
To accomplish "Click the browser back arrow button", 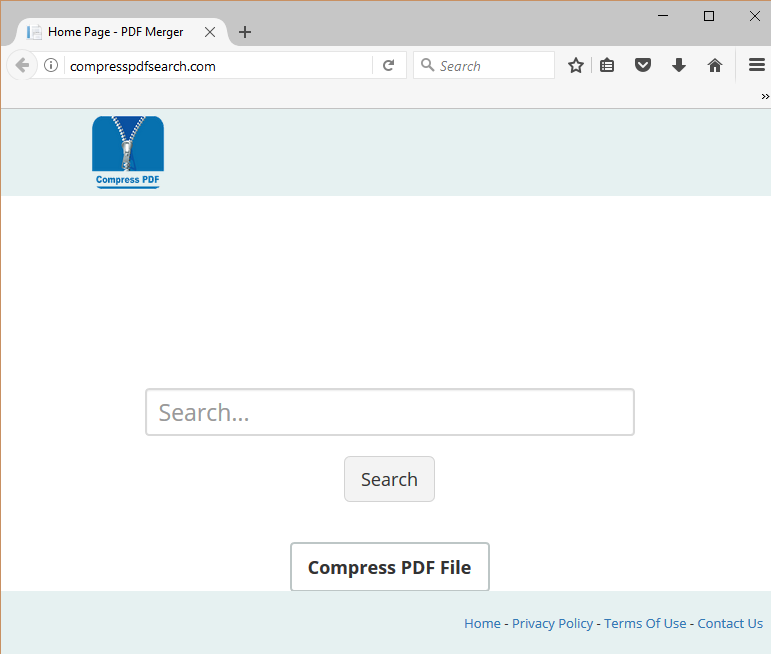I will (22, 65).
